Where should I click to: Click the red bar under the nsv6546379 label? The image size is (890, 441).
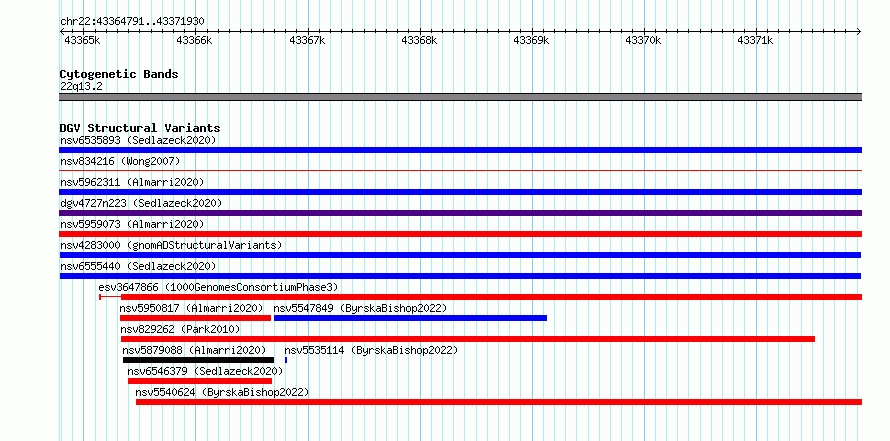tap(200, 381)
